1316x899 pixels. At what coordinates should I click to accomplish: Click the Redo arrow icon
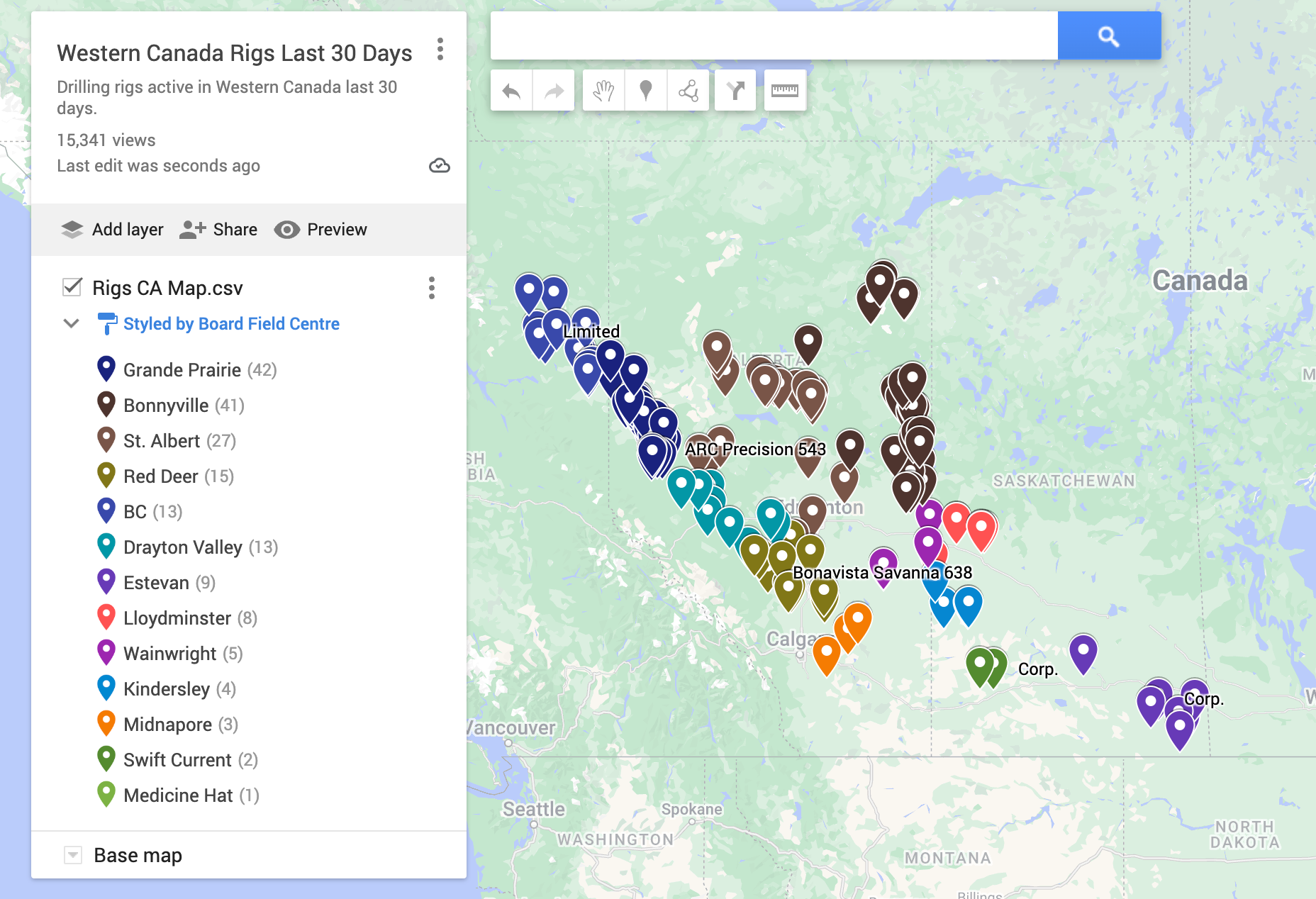click(553, 90)
